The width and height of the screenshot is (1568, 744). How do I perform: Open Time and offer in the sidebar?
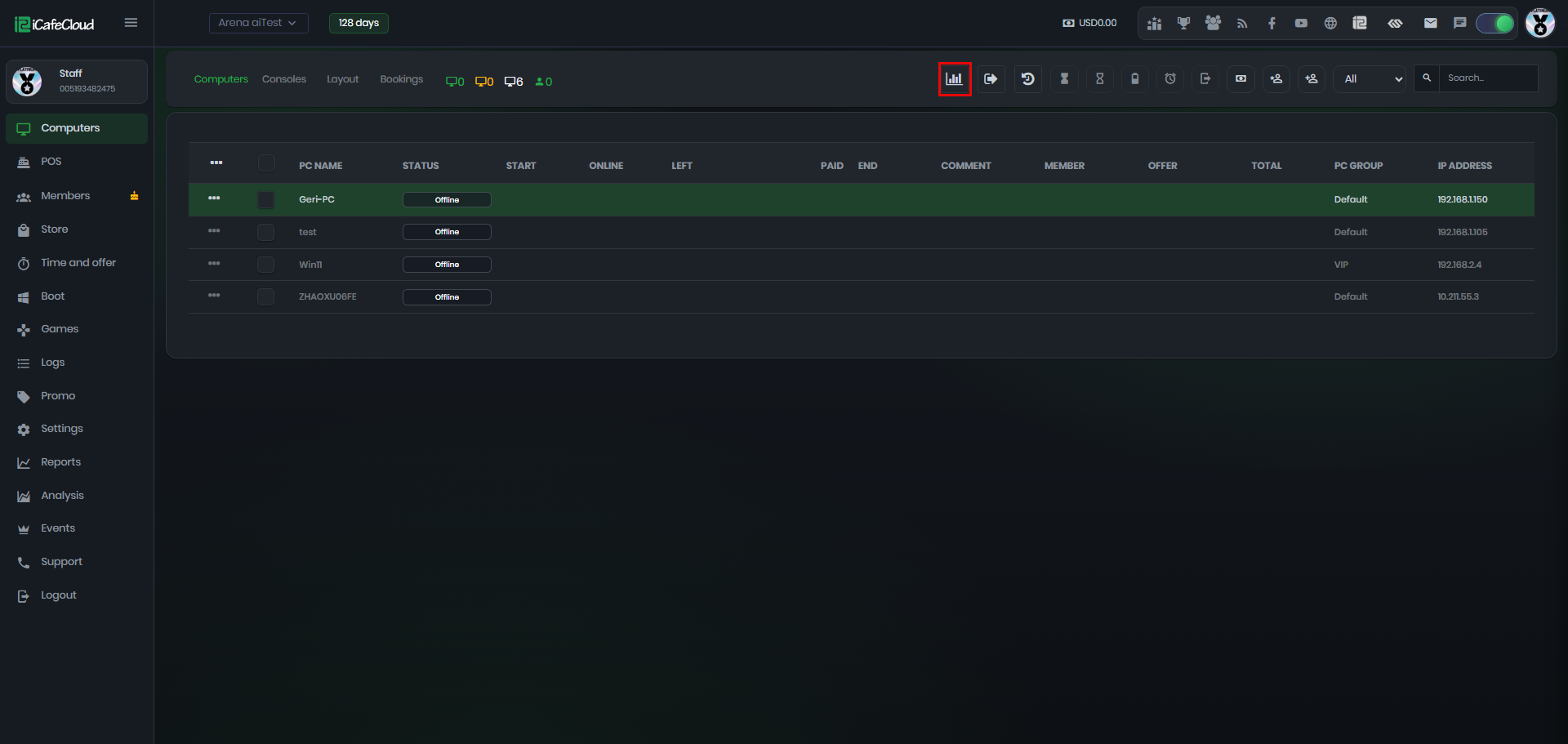77,263
